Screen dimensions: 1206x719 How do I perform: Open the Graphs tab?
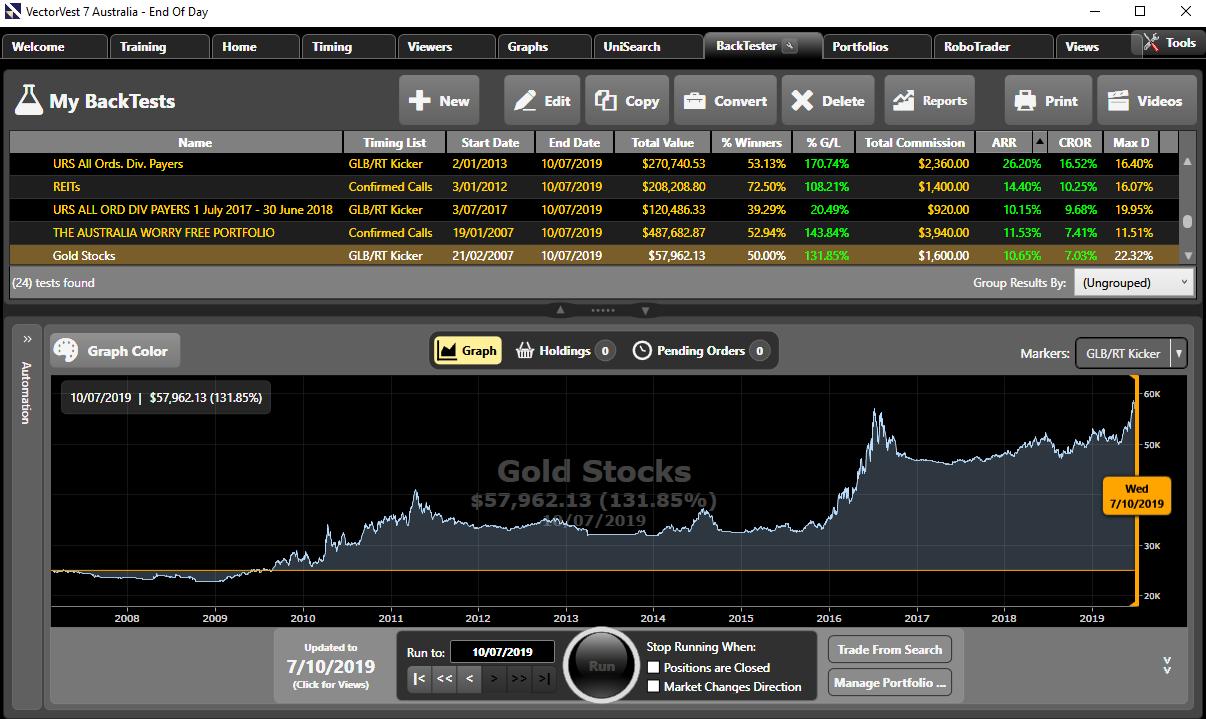(545, 47)
